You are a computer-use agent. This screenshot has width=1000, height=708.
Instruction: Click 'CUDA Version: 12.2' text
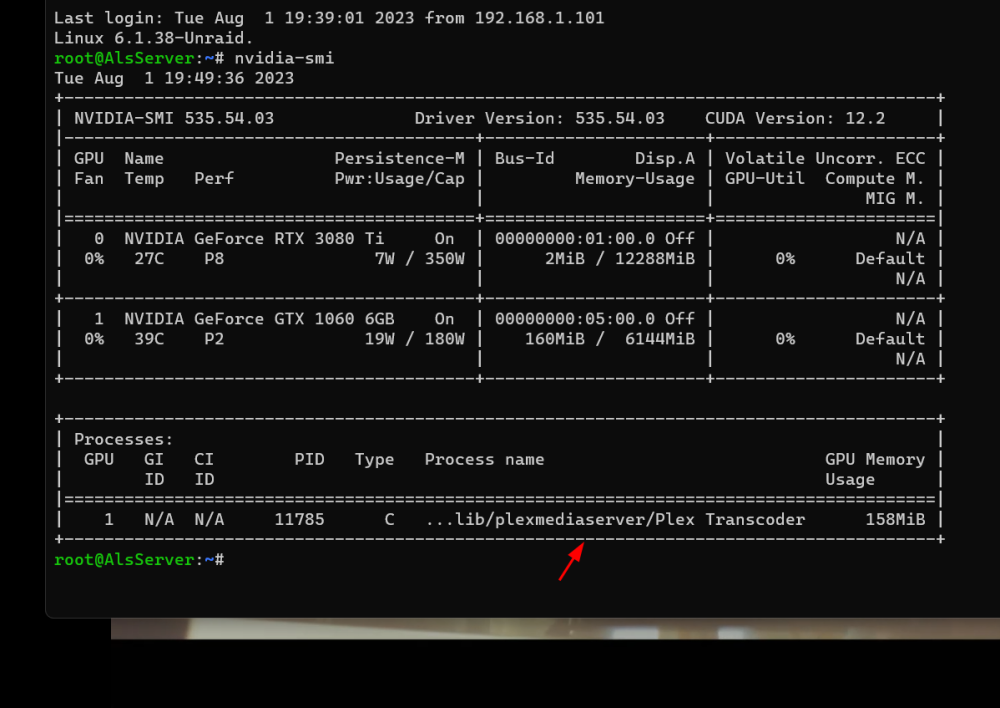795,118
